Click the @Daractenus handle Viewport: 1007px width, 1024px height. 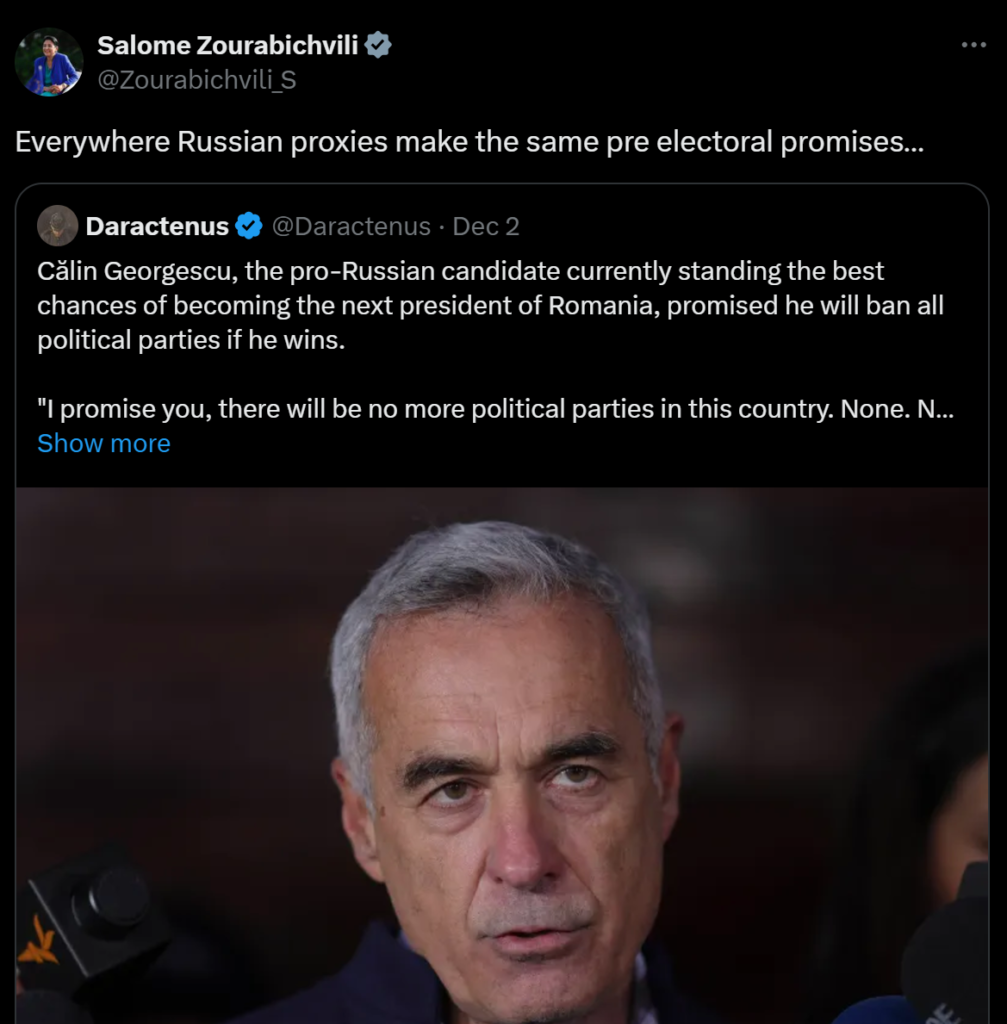(351, 227)
